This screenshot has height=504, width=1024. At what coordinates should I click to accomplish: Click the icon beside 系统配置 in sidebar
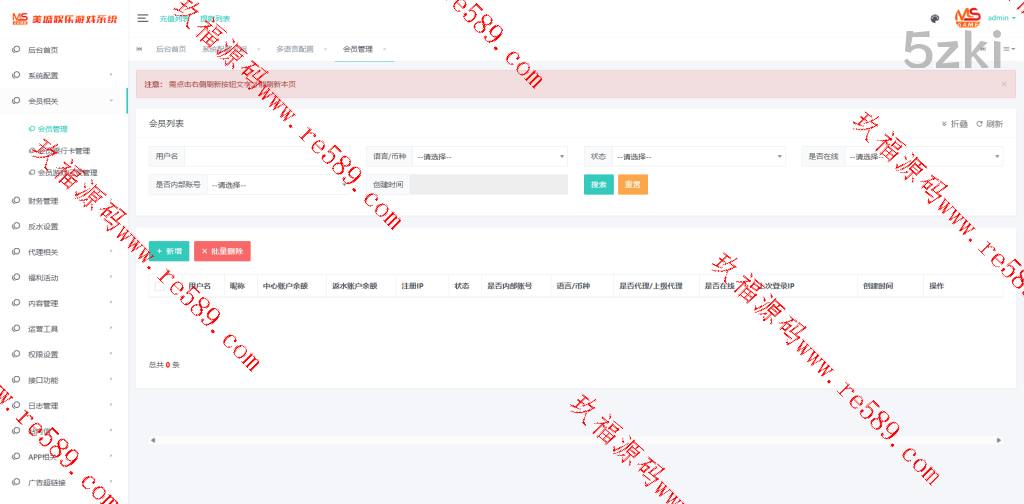click(16, 75)
